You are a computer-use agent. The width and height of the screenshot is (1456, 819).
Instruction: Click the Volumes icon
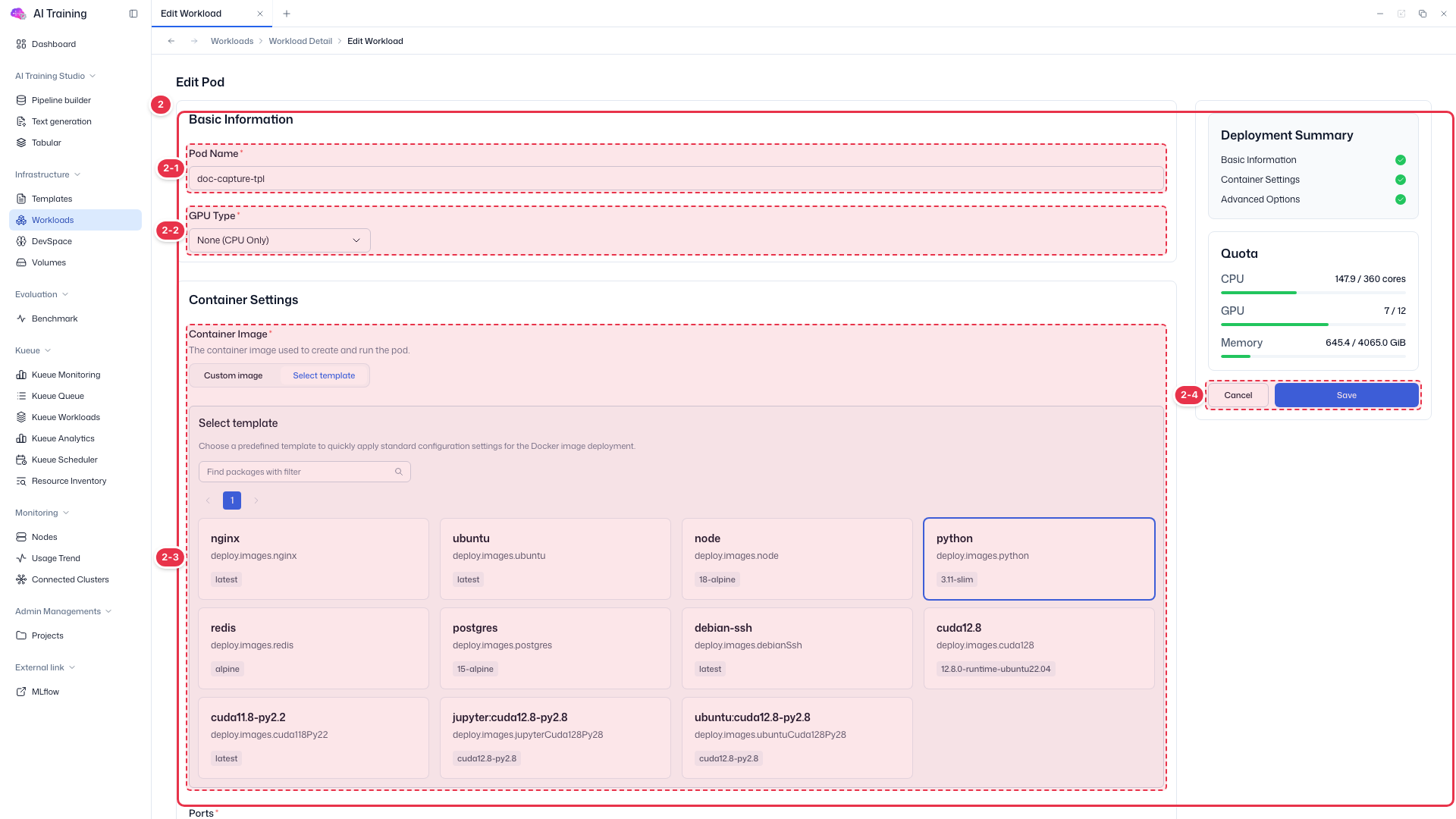(x=21, y=262)
